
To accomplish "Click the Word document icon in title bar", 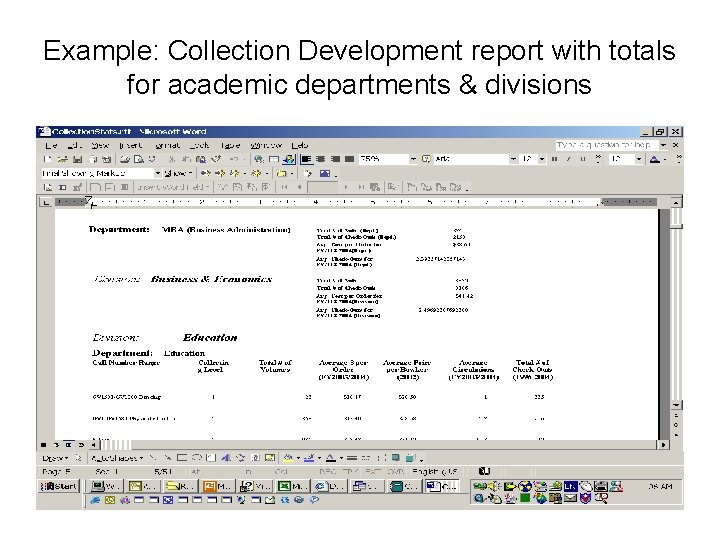I will click(x=44, y=131).
